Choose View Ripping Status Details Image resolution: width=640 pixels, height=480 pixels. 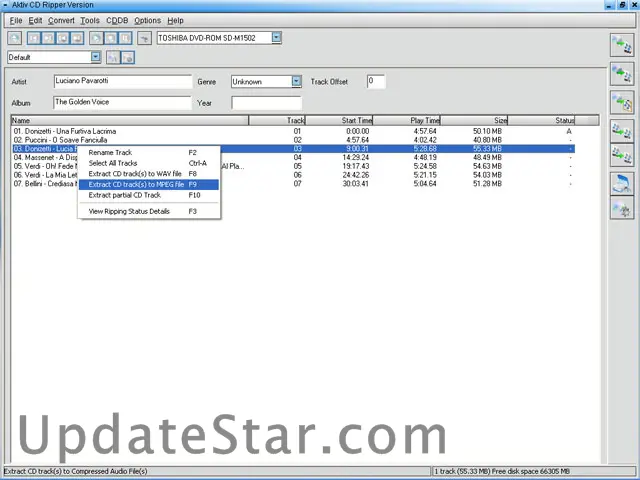tap(149, 211)
